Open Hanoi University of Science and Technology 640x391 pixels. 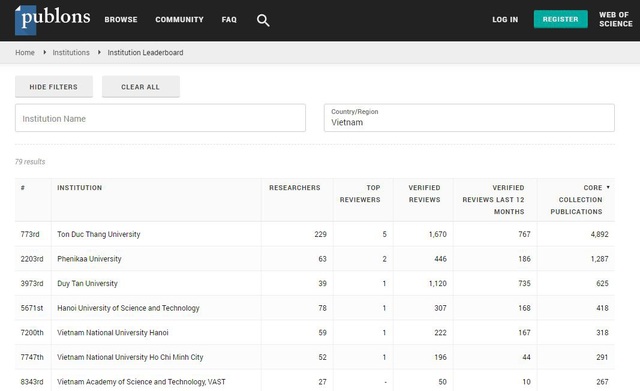[128, 308]
